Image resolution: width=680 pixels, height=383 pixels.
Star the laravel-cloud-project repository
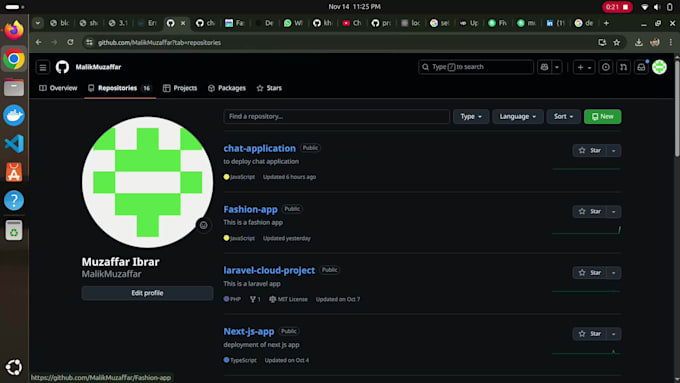pyautogui.click(x=589, y=273)
